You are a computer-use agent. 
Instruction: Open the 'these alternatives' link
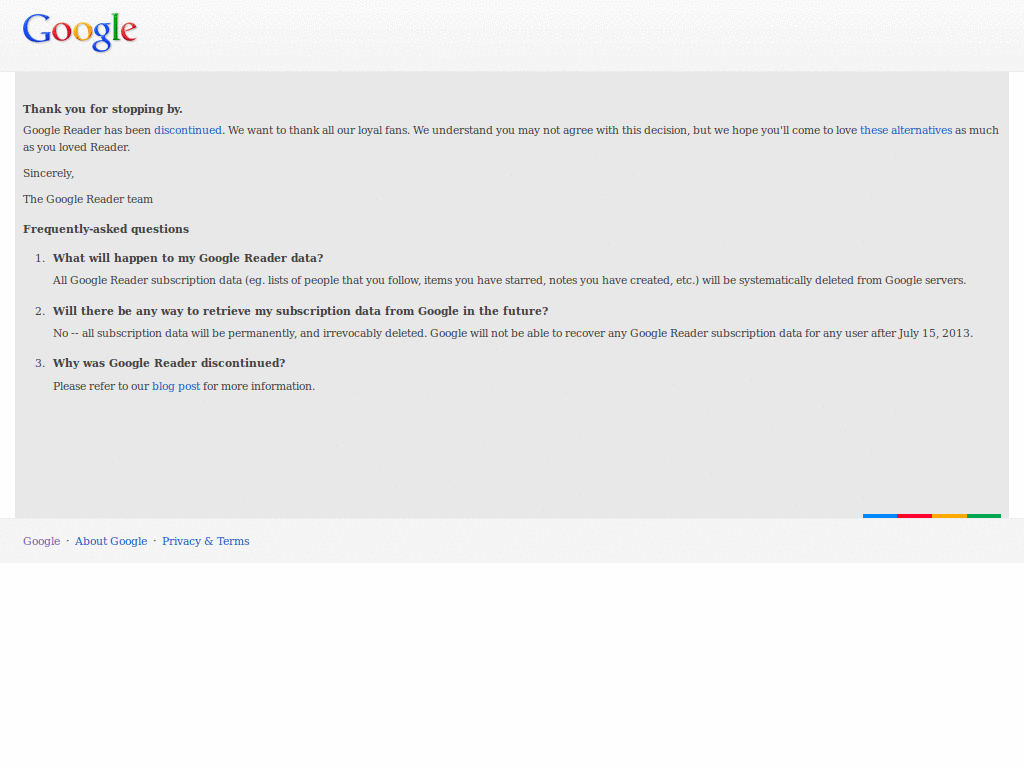[906, 130]
